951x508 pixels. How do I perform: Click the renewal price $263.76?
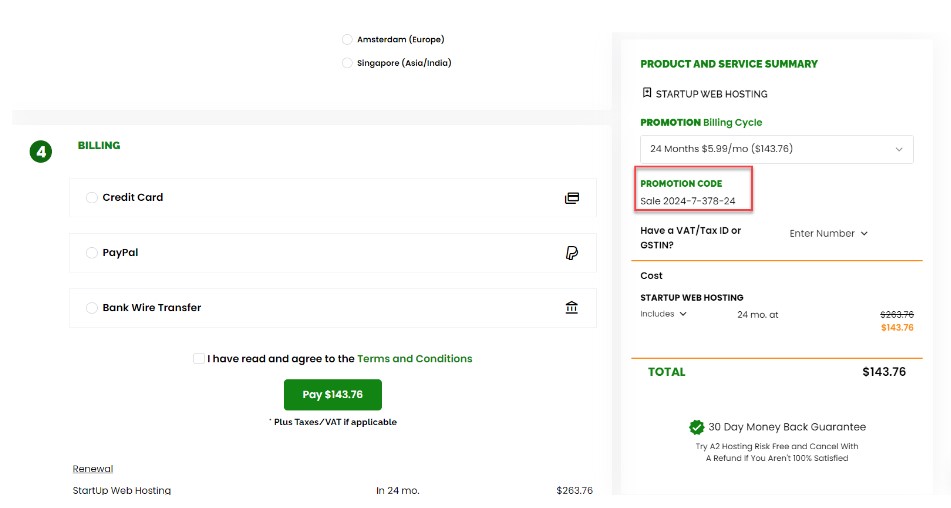tap(574, 490)
